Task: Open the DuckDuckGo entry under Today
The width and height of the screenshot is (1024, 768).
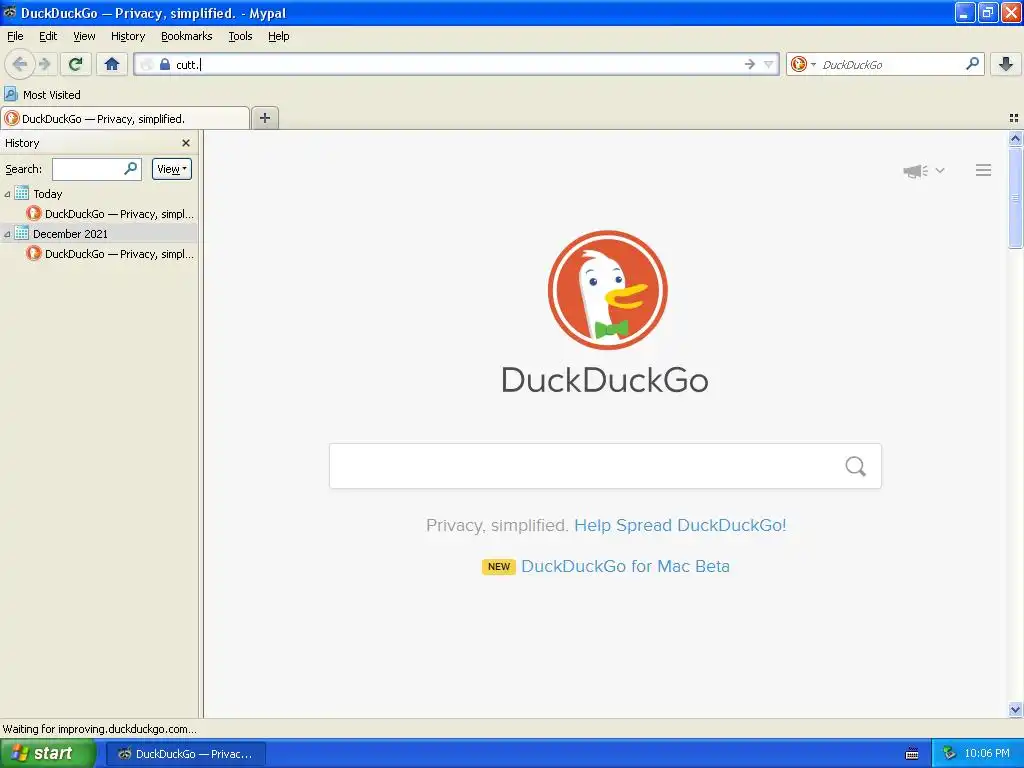Action: click(110, 214)
